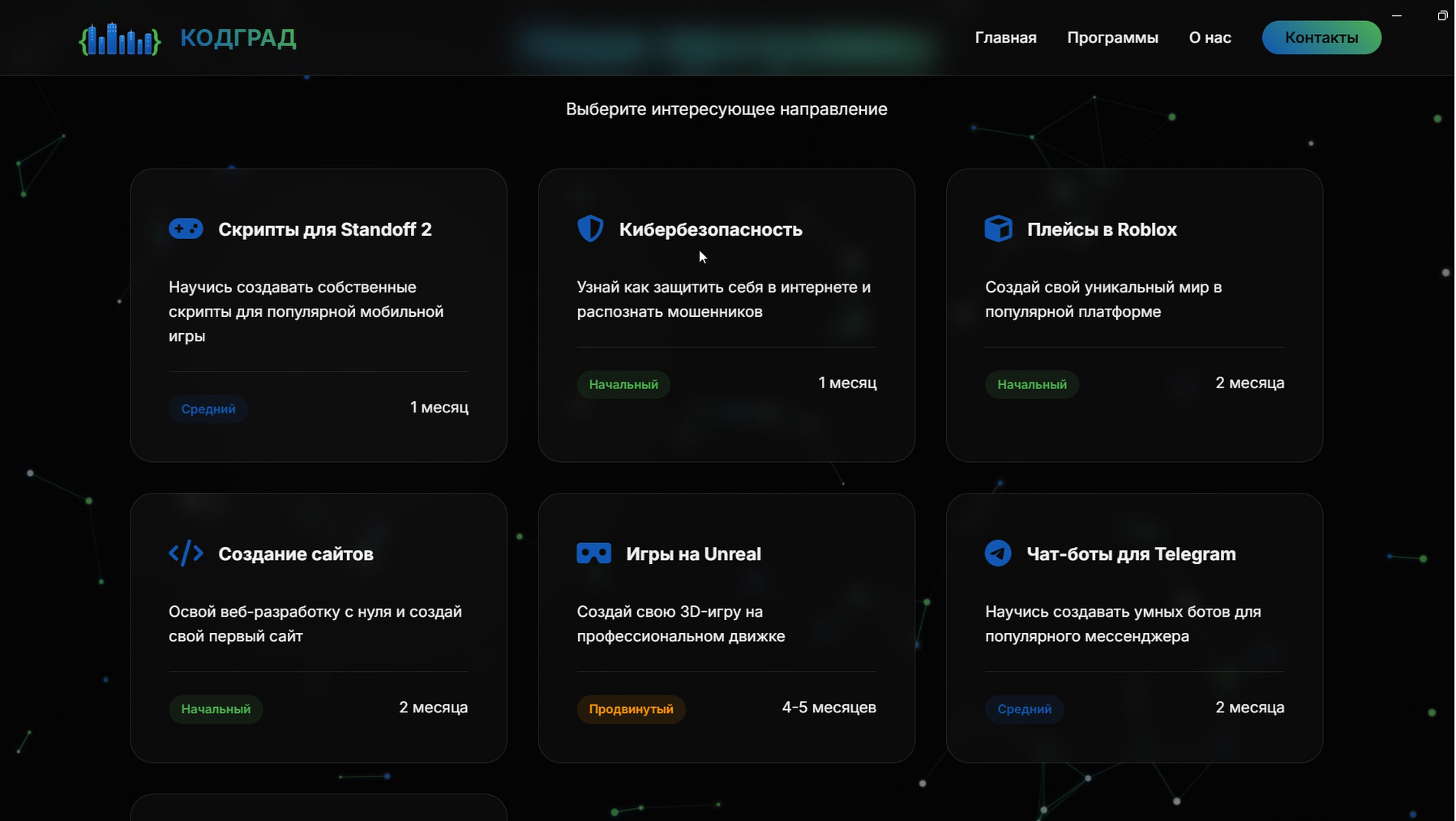Screen dimensions: 1456x821
Task: Click the Кодград city skyline logo icon
Action: pos(120,38)
